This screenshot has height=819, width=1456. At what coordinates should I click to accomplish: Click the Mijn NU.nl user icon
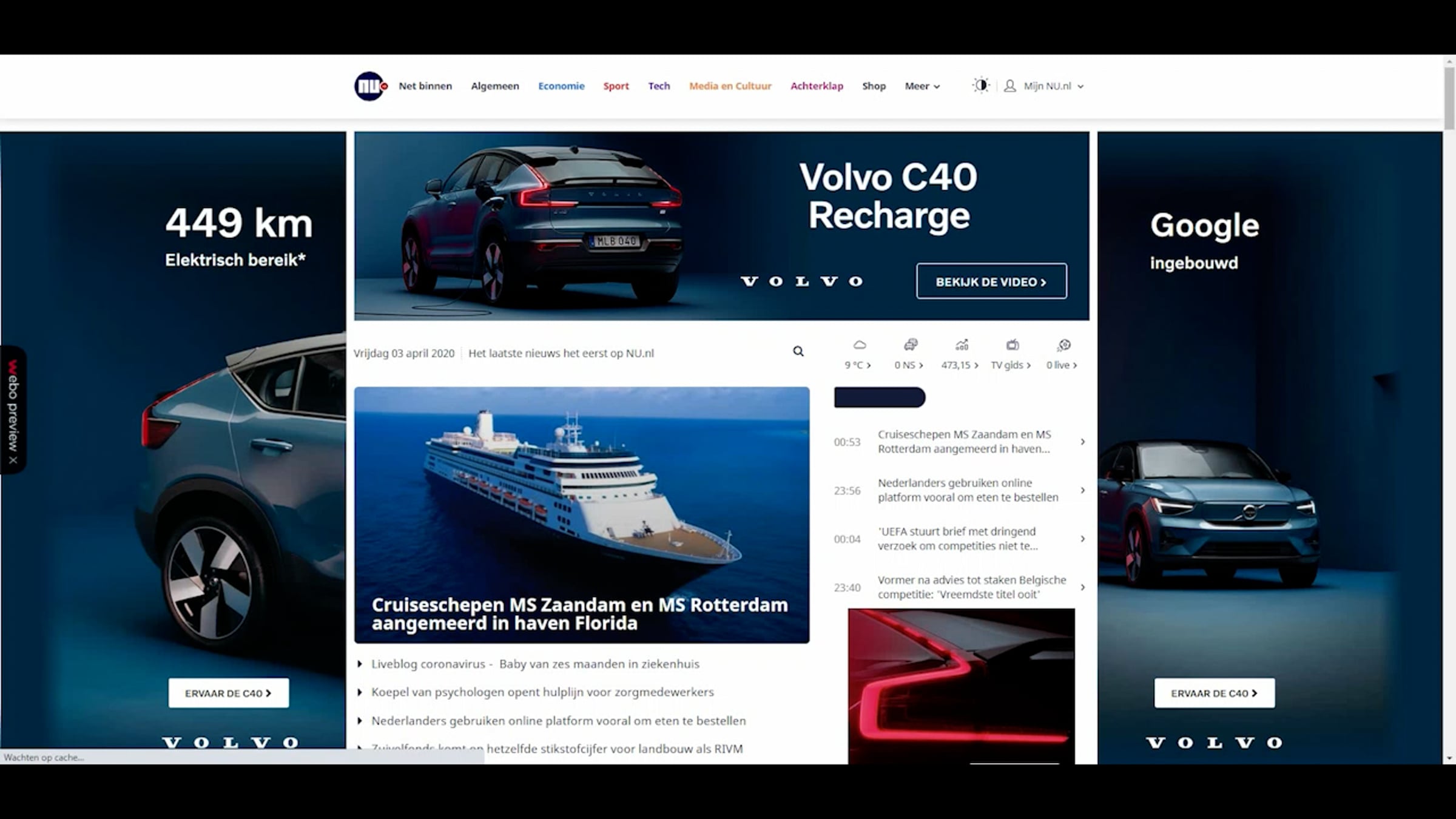(x=1010, y=86)
